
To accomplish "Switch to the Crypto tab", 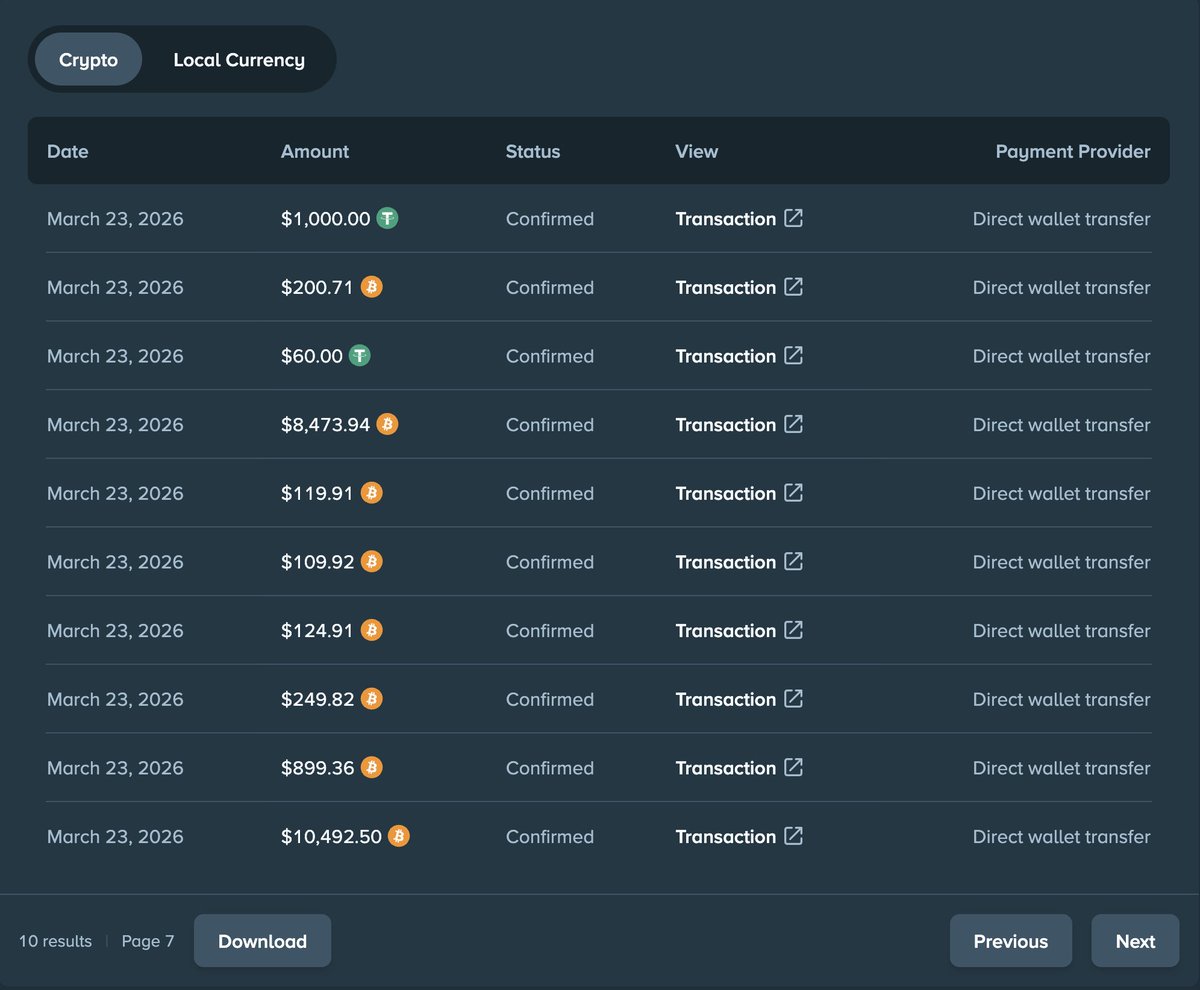I will coord(88,59).
